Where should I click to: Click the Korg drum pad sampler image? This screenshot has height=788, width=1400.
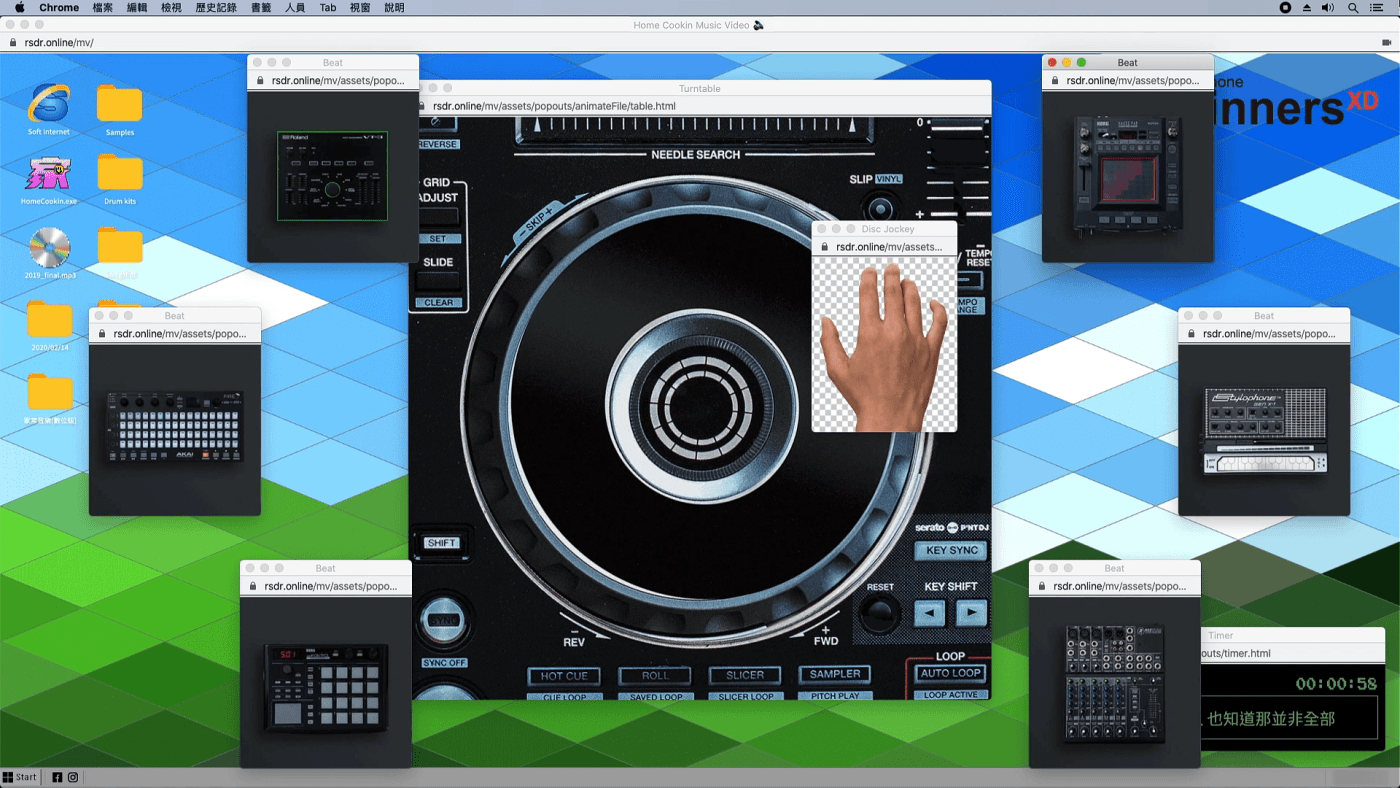click(x=326, y=687)
